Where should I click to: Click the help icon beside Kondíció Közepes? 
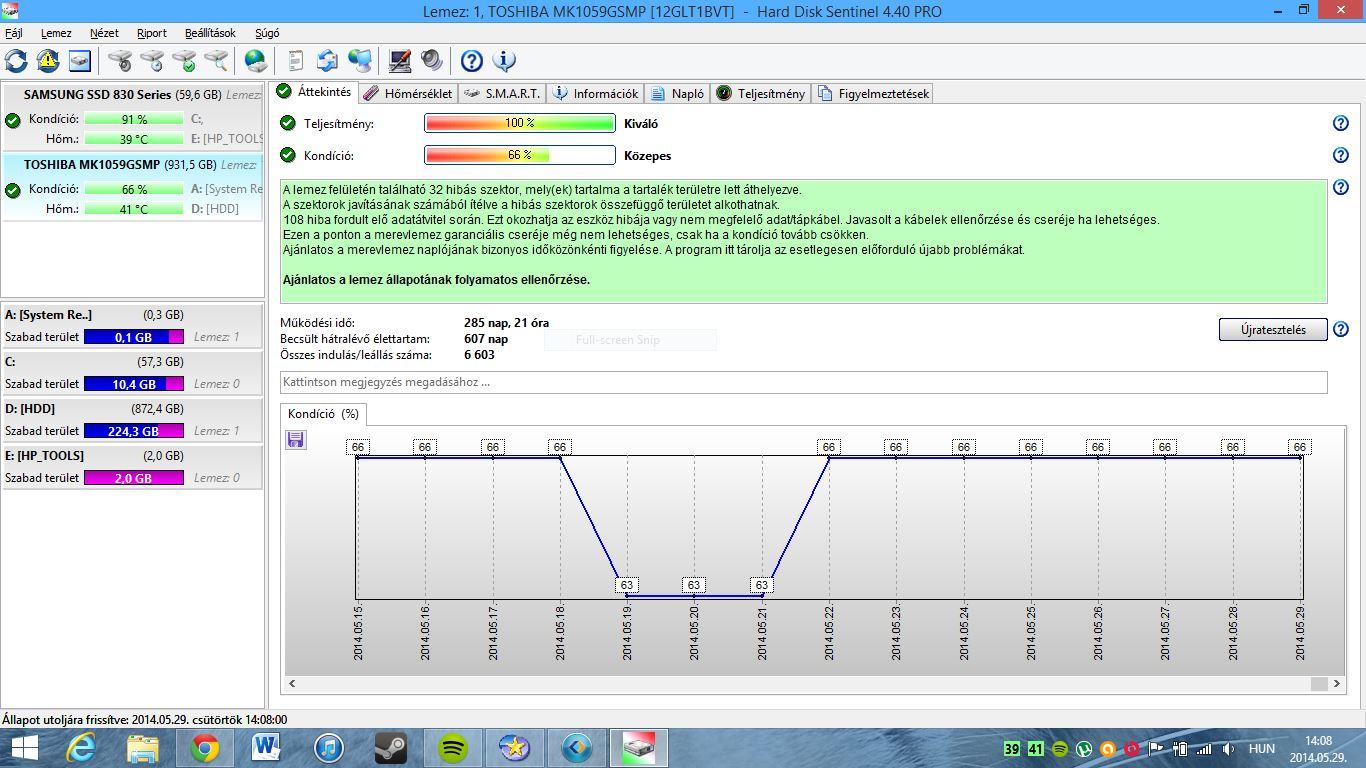[1341, 155]
